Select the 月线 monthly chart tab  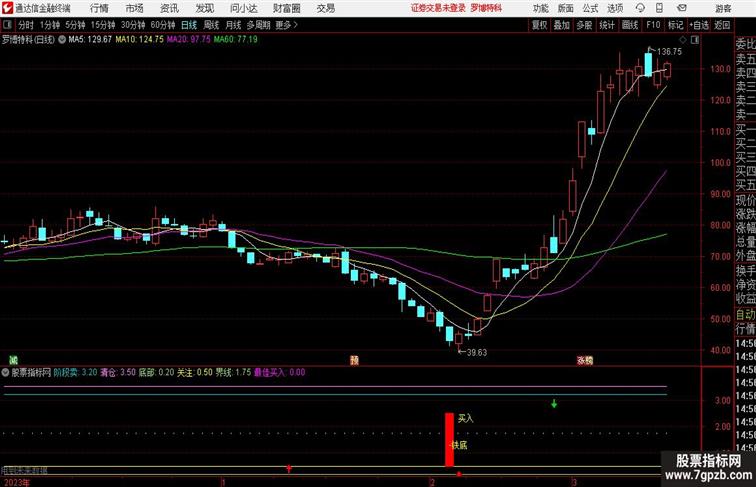(233, 25)
